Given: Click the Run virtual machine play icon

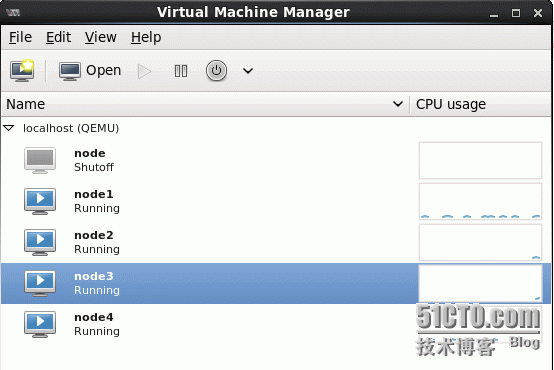Looking at the screenshot, I should pos(145,71).
